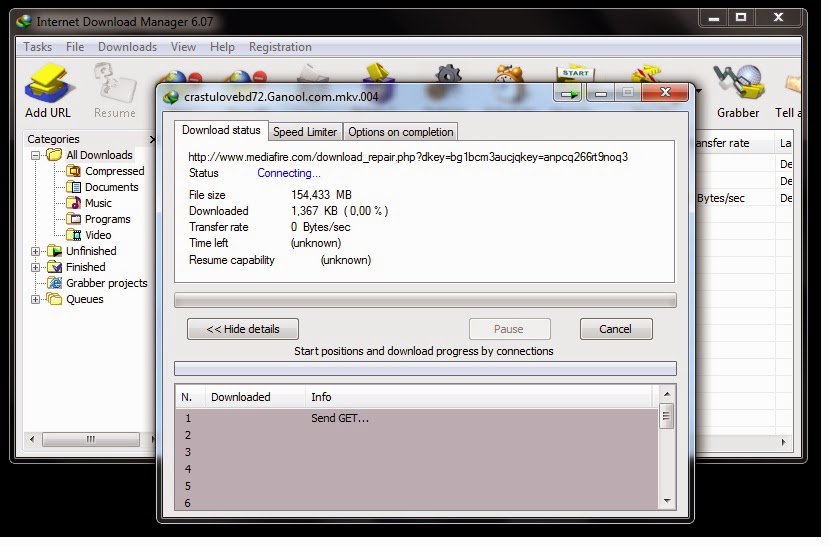This screenshot has height=546, width=830.
Task: Click the green arrow button in the download dialog title bar
Action: [x=569, y=94]
